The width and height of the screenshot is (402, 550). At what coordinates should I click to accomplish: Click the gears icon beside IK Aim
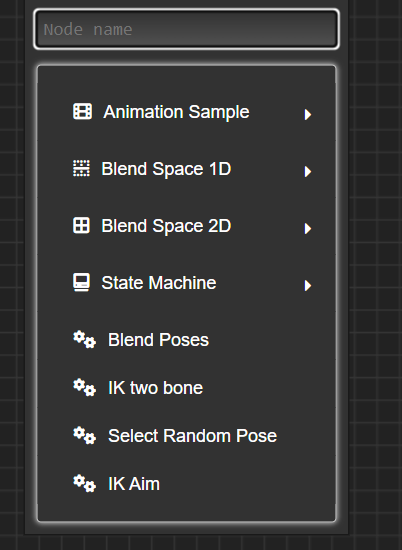coord(84,484)
